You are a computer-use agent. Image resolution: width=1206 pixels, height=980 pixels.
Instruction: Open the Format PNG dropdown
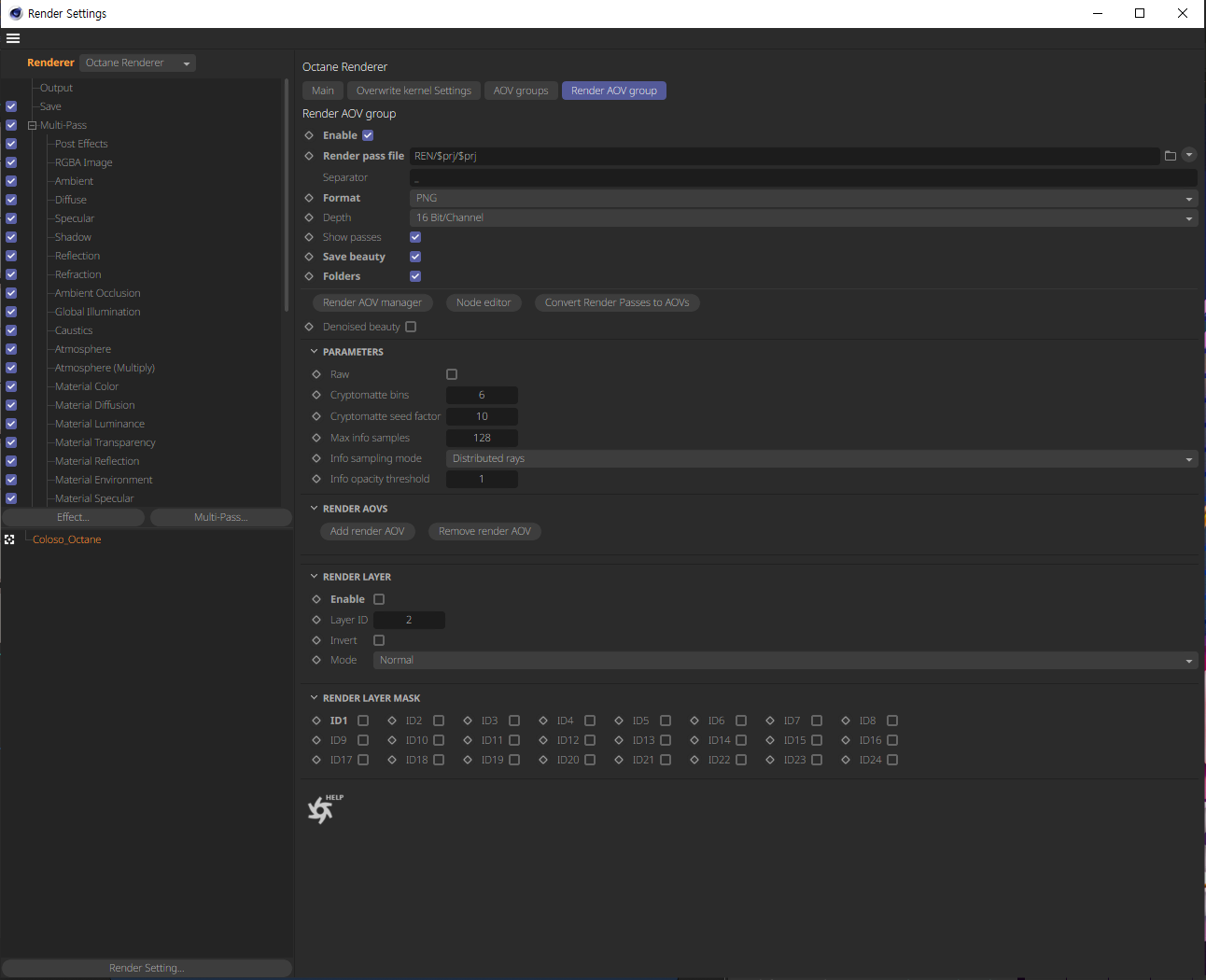point(803,198)
